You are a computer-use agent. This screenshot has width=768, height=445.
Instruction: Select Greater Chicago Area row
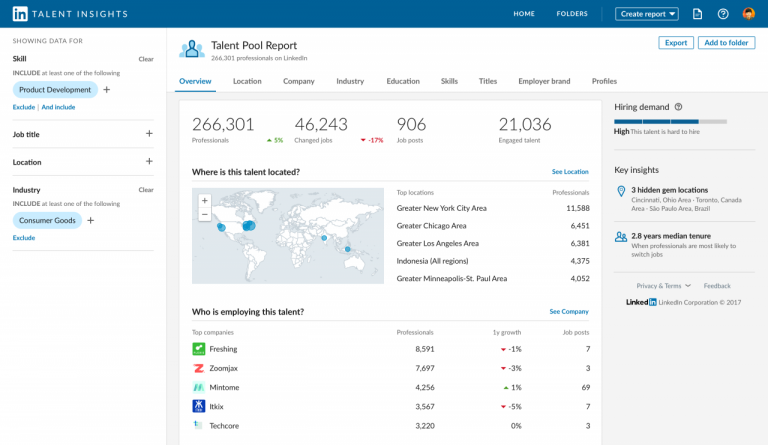[493, 226]
